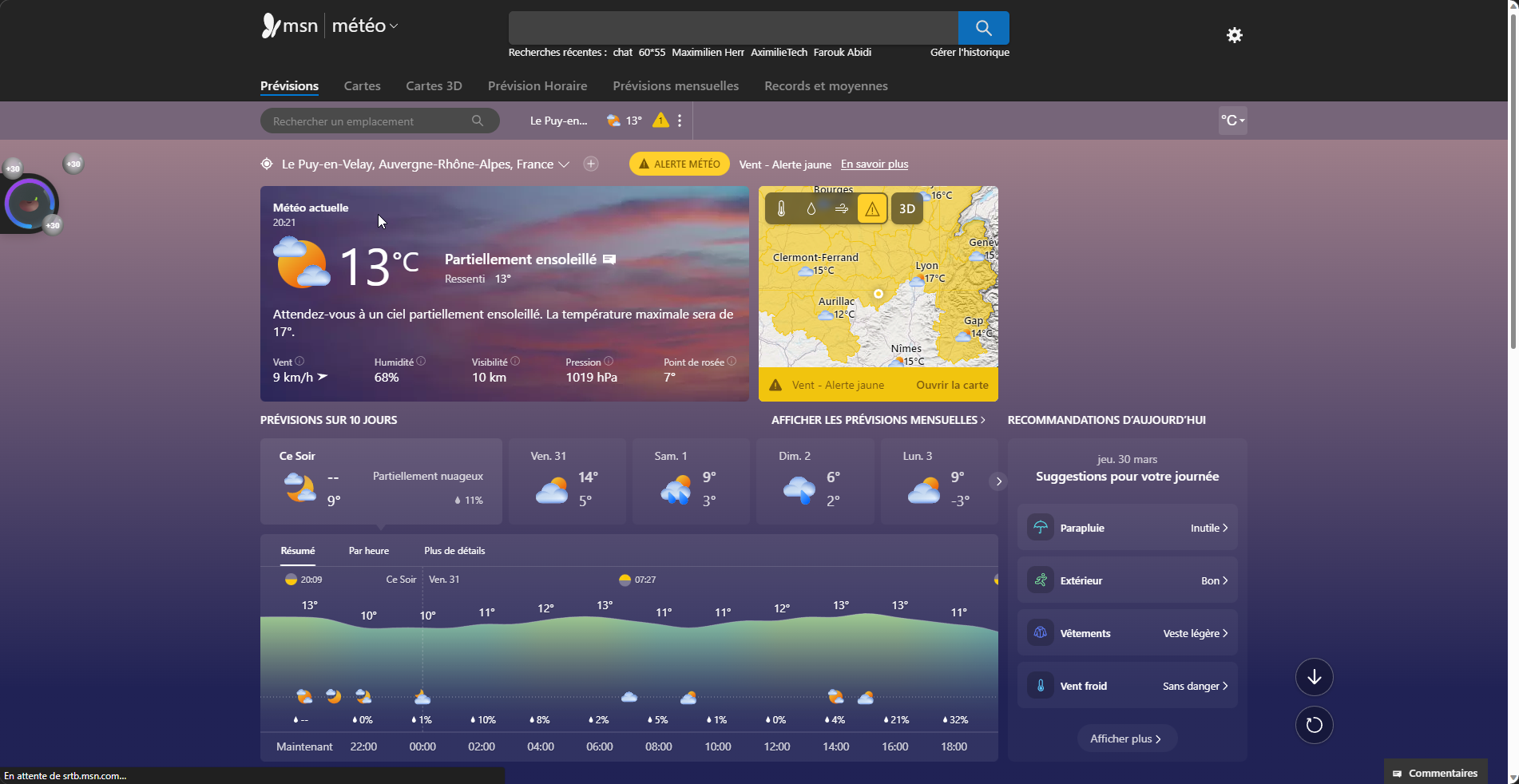This screenshot has height=784, width=1519.
Task: Open the Prévisions mensuelles tab
Action: [676, 85]
